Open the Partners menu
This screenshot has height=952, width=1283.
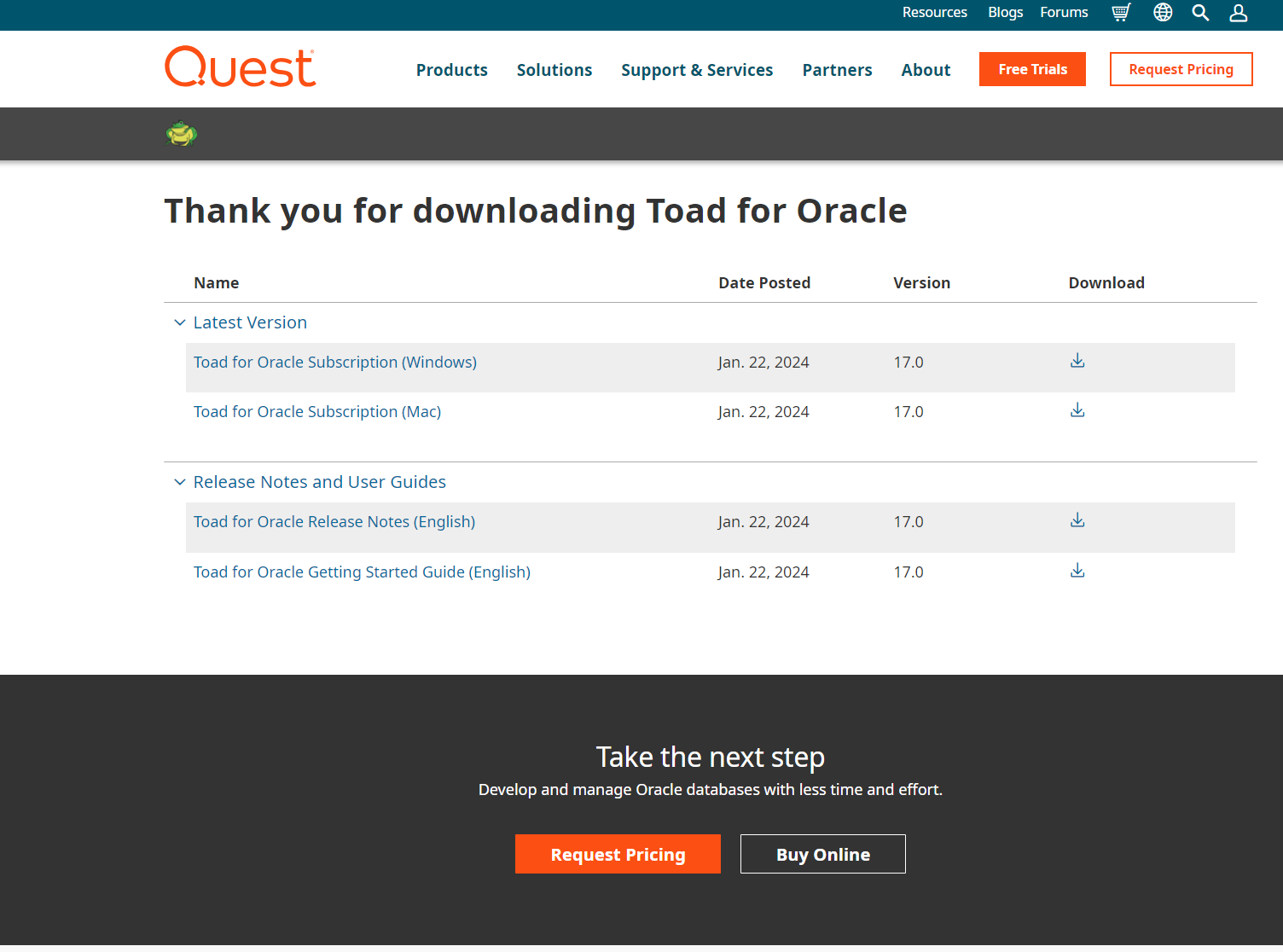pos(837,70)
